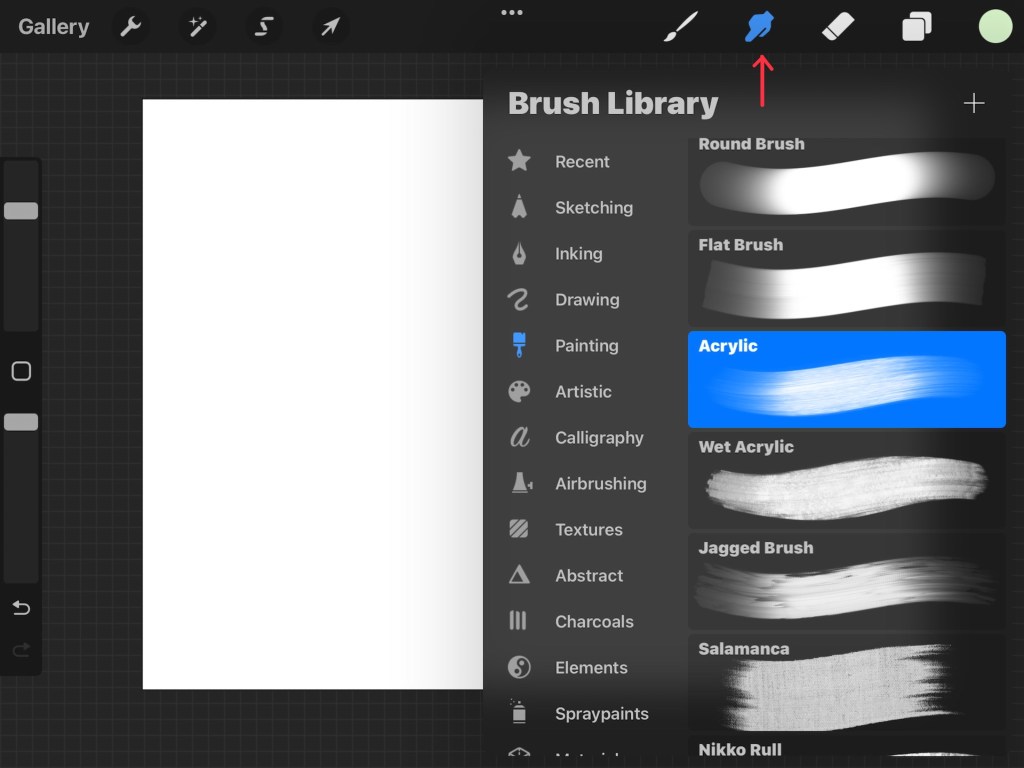Pick the Round Brush preset
Image resolution: width=1024 pixels, height=768 pixels.
846,180
